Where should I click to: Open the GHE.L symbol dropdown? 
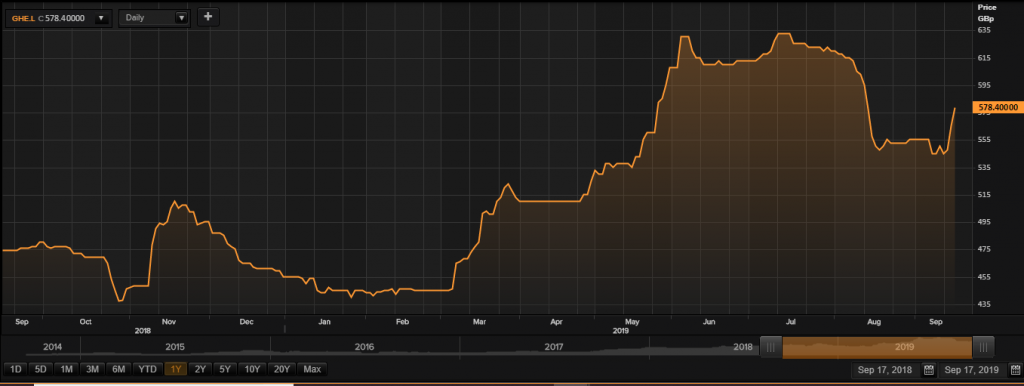(102, 18)
